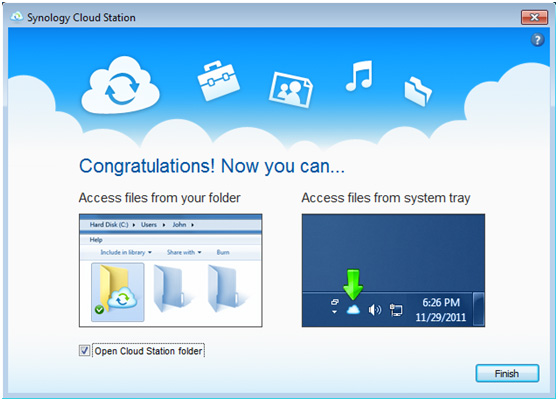
Task: Click the Help menu in folder preview
Action: click(96, 239)
